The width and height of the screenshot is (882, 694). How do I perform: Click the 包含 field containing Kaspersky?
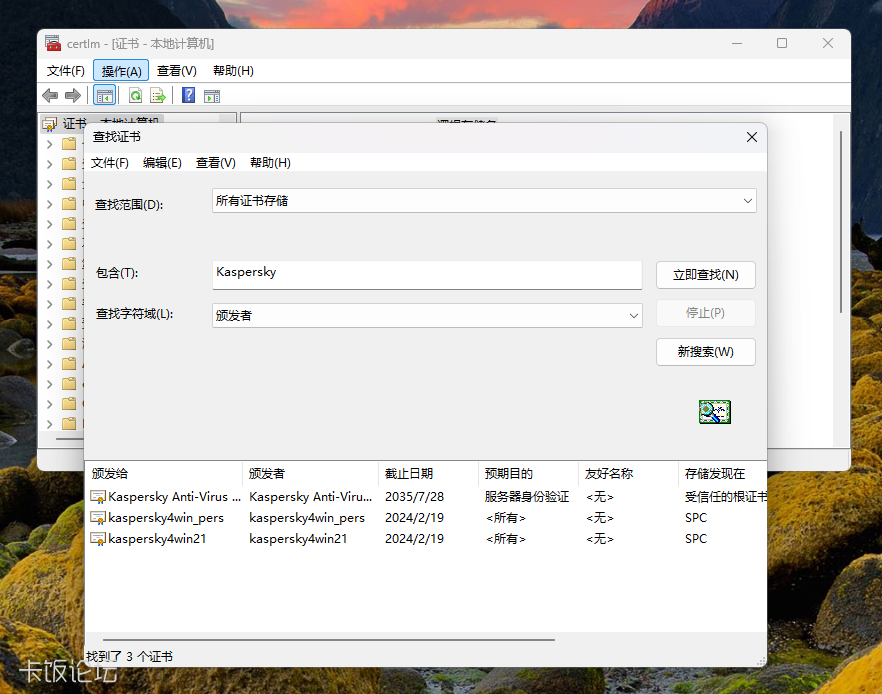coord(427,275)
